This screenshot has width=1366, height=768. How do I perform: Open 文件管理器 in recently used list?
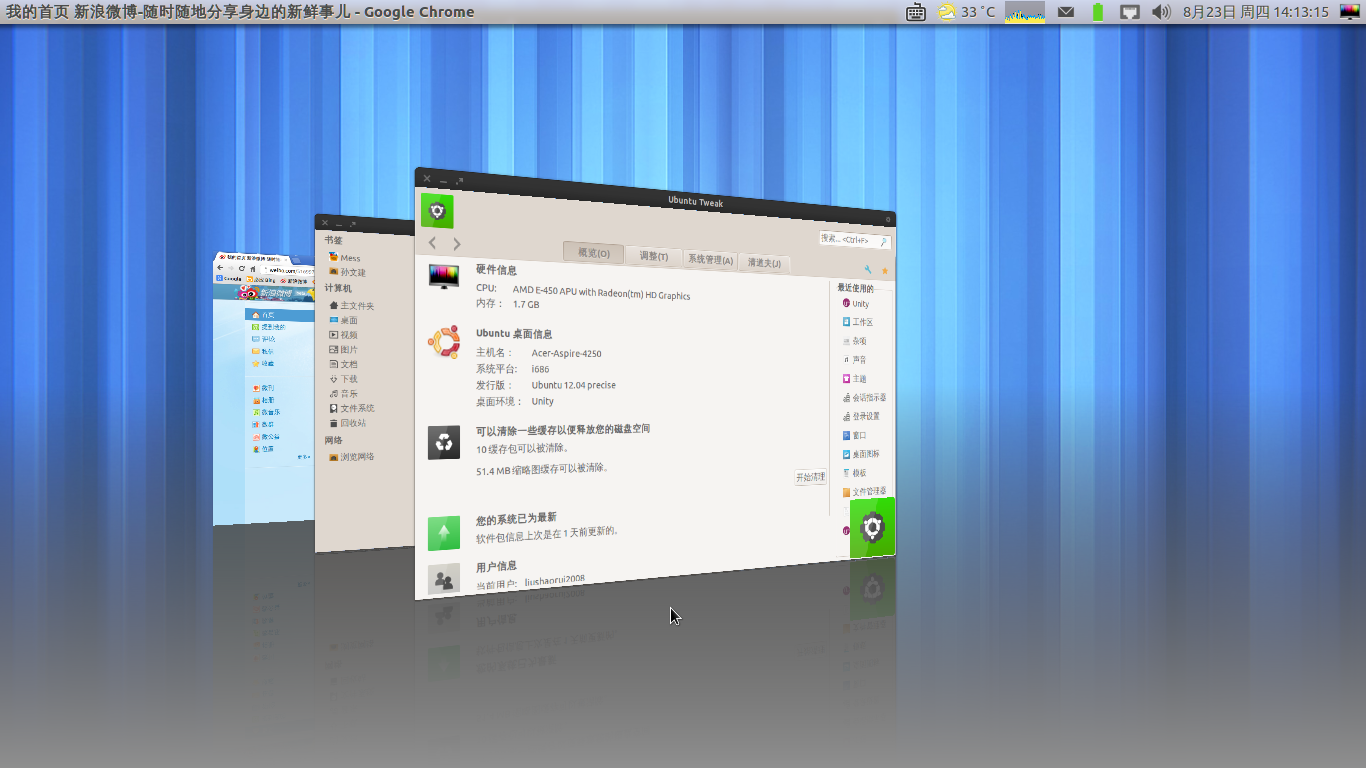coord(864,492)
